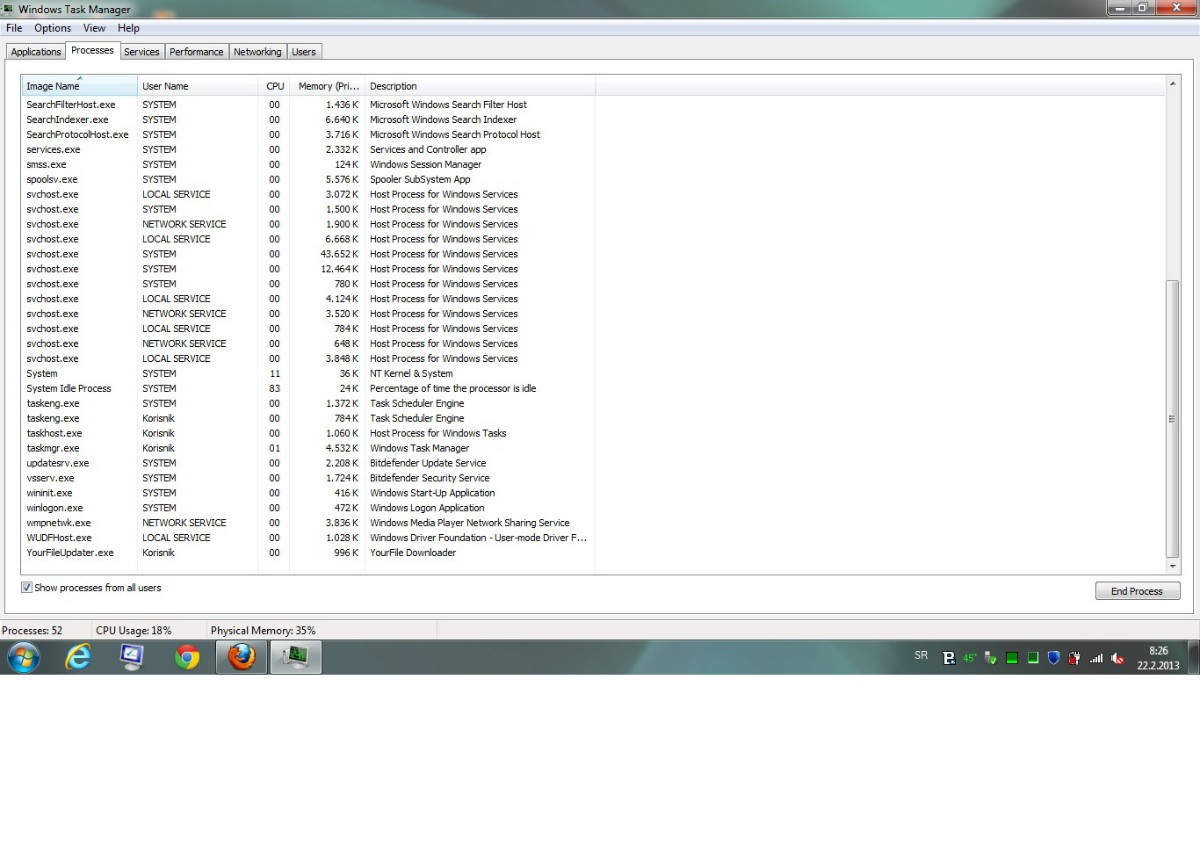The width and height of the screenshot is (1200, 843).
Task: Sort by the CPU column header
Action: 274,86
